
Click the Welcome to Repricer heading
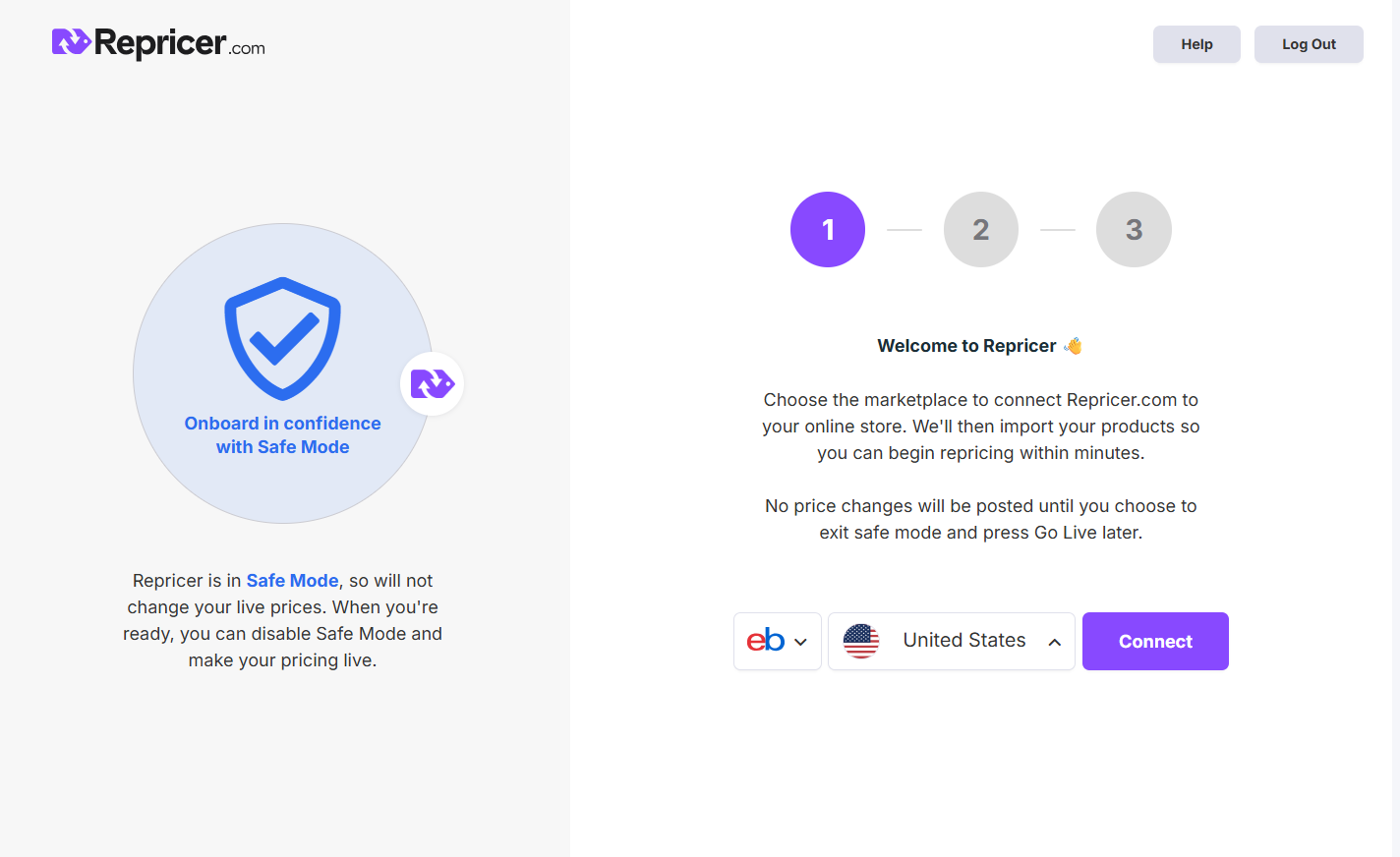(x=966, y=346)
